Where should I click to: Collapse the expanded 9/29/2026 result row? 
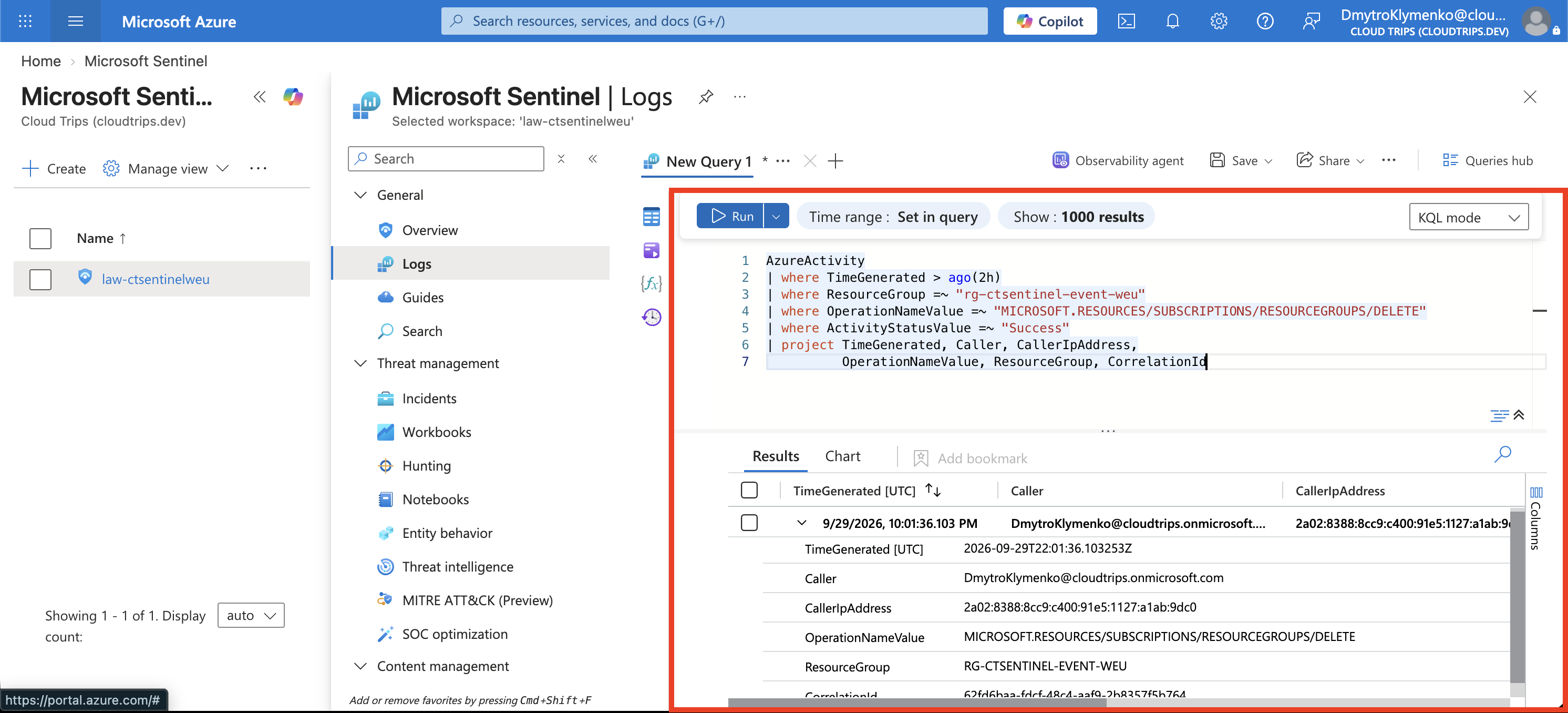click(802, 523)
